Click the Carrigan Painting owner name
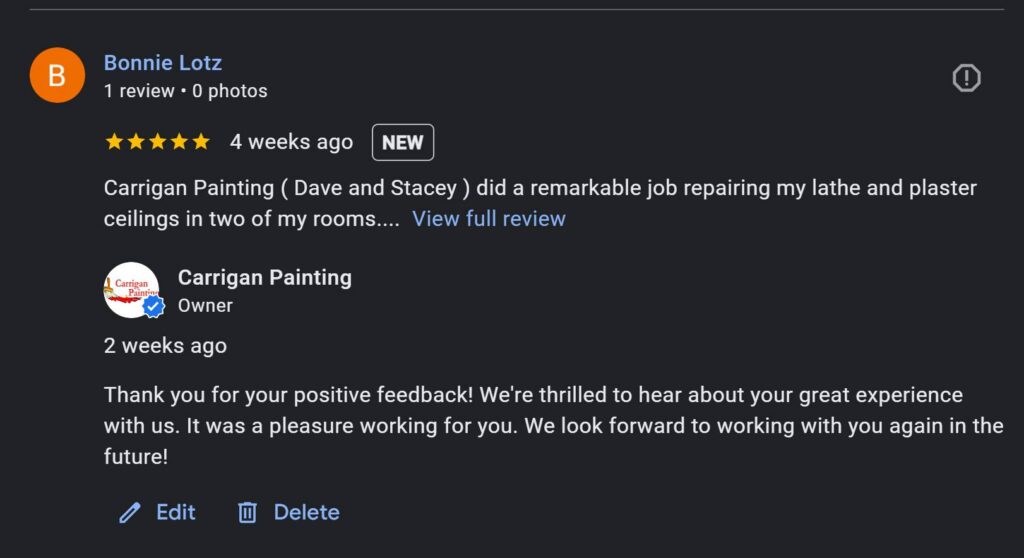This screenshot has width=1024, height=558. point(265,278)
